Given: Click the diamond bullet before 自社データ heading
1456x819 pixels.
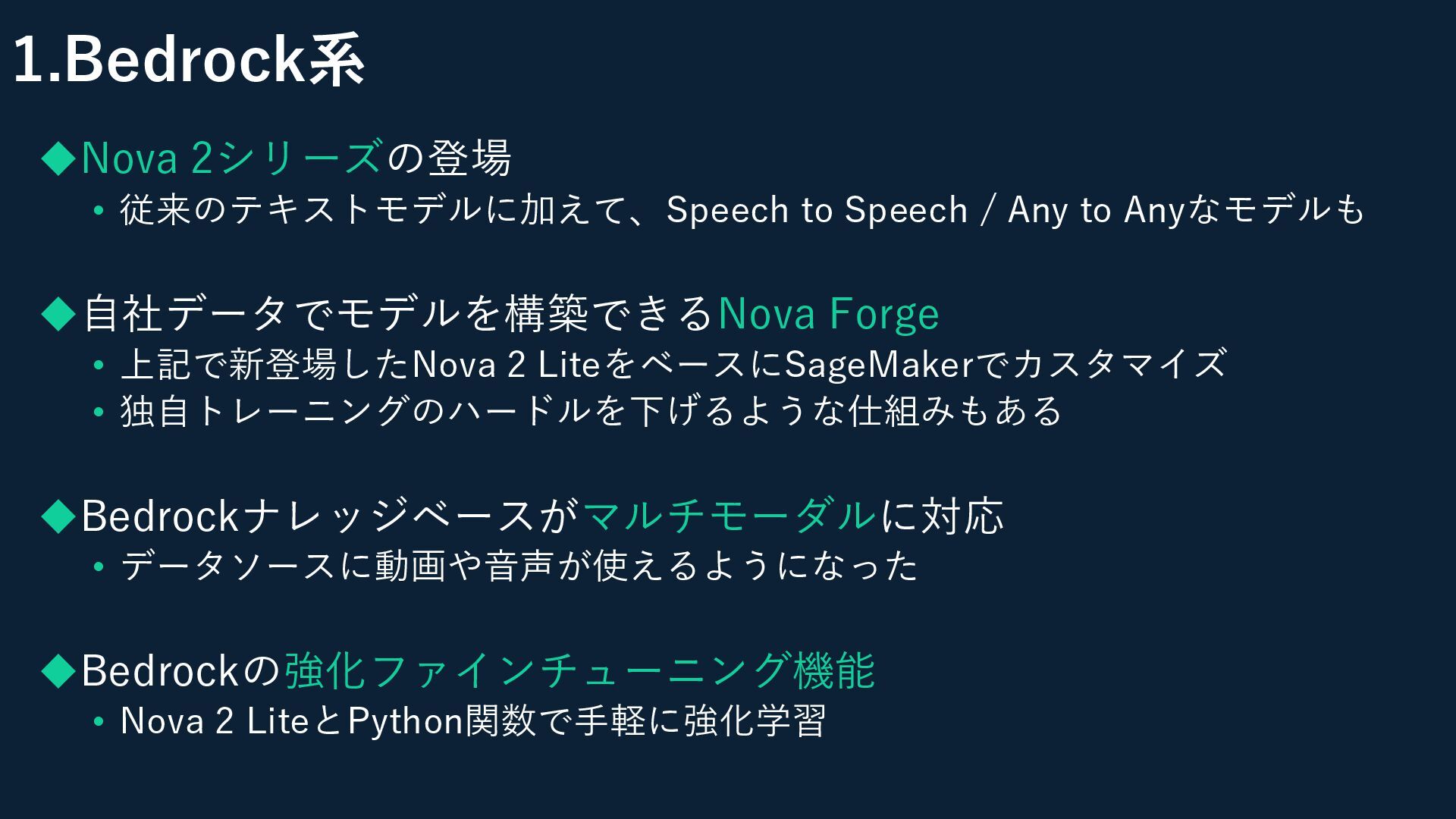Looking at the screenshot, I should click(58, 313).
